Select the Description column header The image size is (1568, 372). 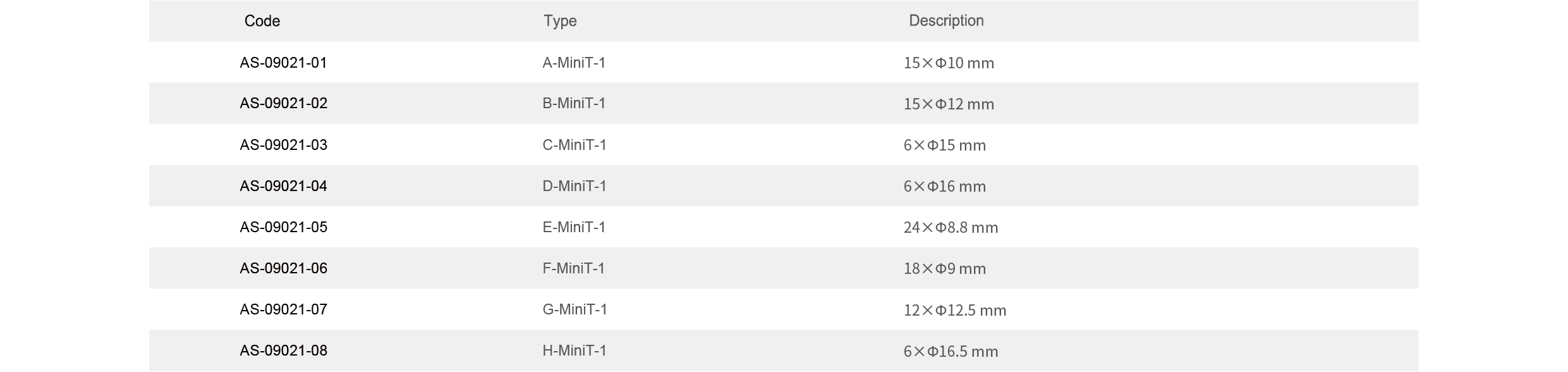click(x=946, y=21)
